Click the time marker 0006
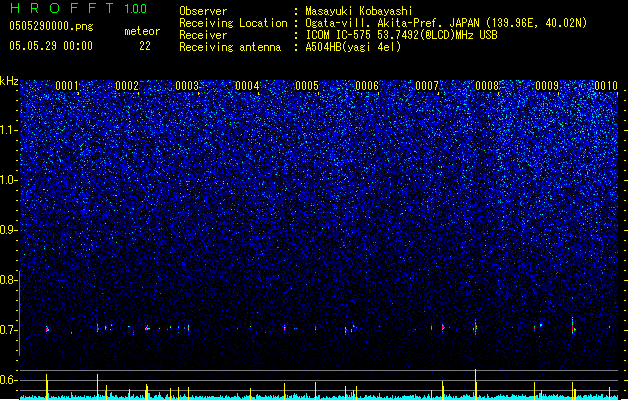Image resolution: width=629 pixels, height=400 pixels. click(367, 86)
